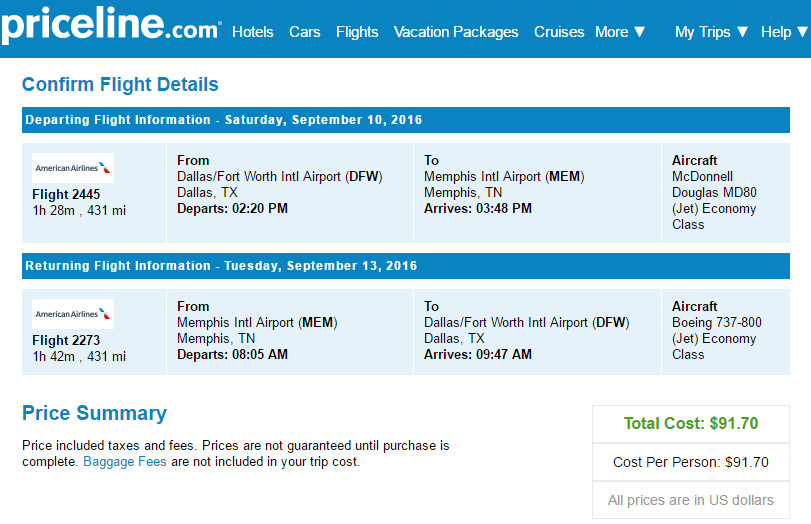Open the Hotels section
Viewport: 811px width, 524px height.
tap(252, 32)
